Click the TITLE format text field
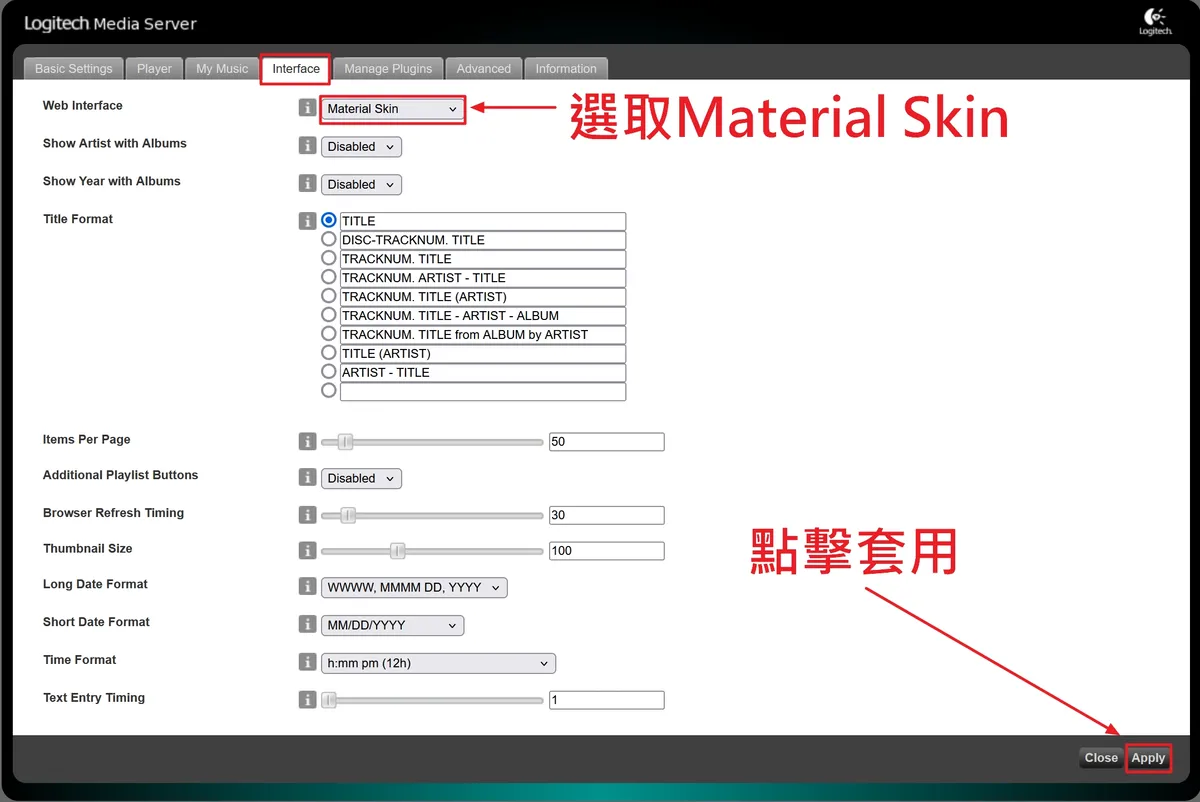 483,221
